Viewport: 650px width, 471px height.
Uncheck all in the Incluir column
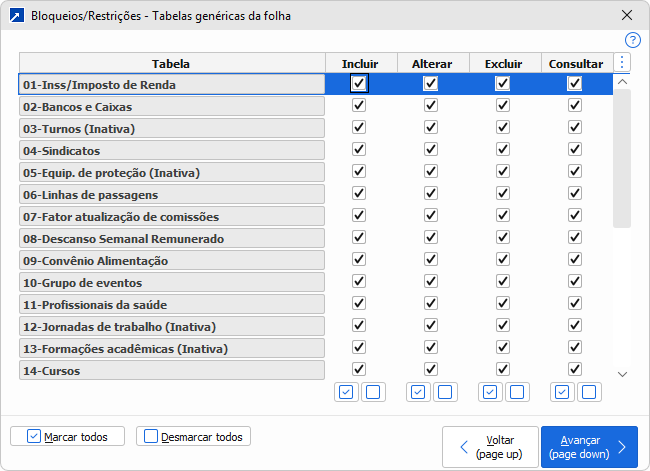[372, 392]
